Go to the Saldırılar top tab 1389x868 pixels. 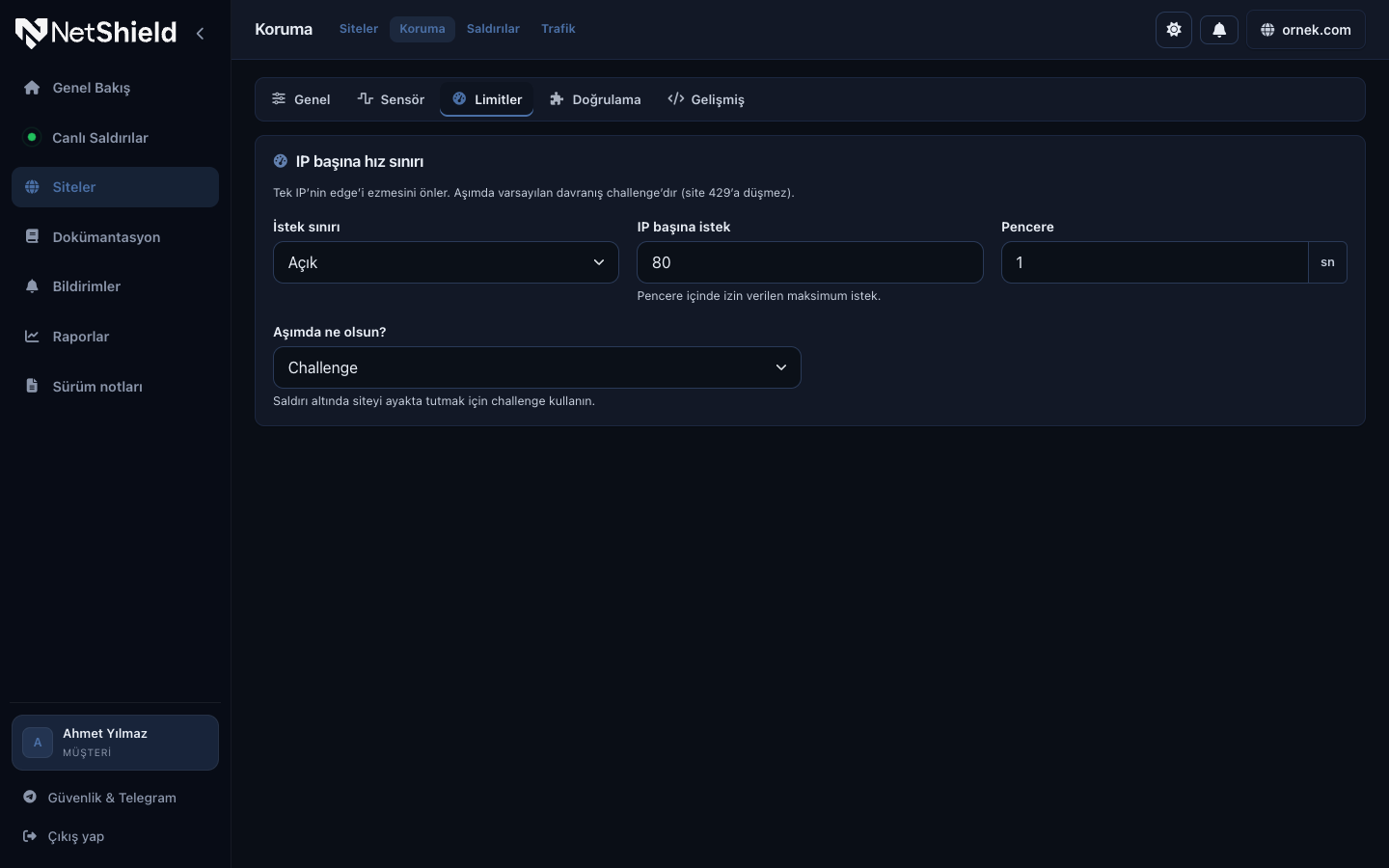coord(493,29)
